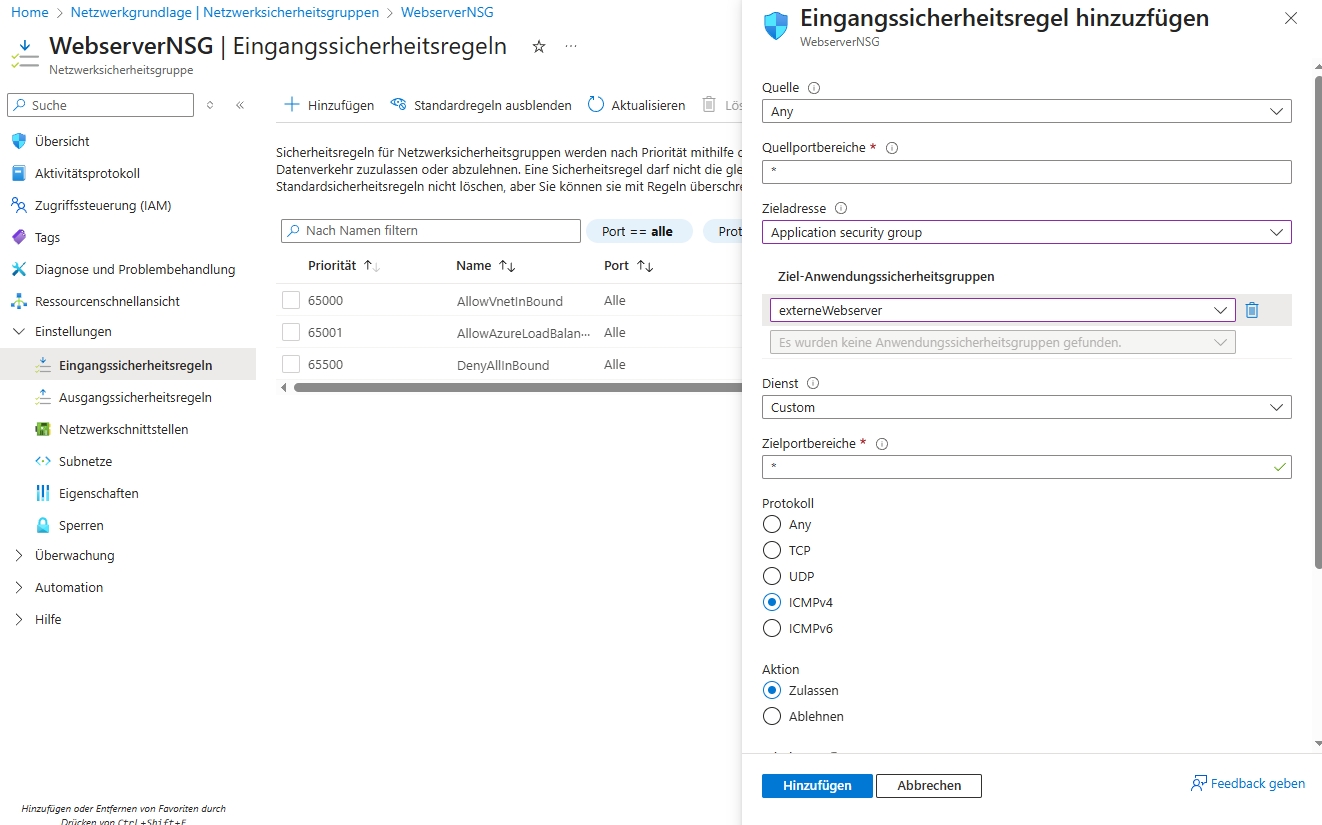Click the plus Hinzufügen toolbar icon

pyautogui.click(x=292, y=105)
